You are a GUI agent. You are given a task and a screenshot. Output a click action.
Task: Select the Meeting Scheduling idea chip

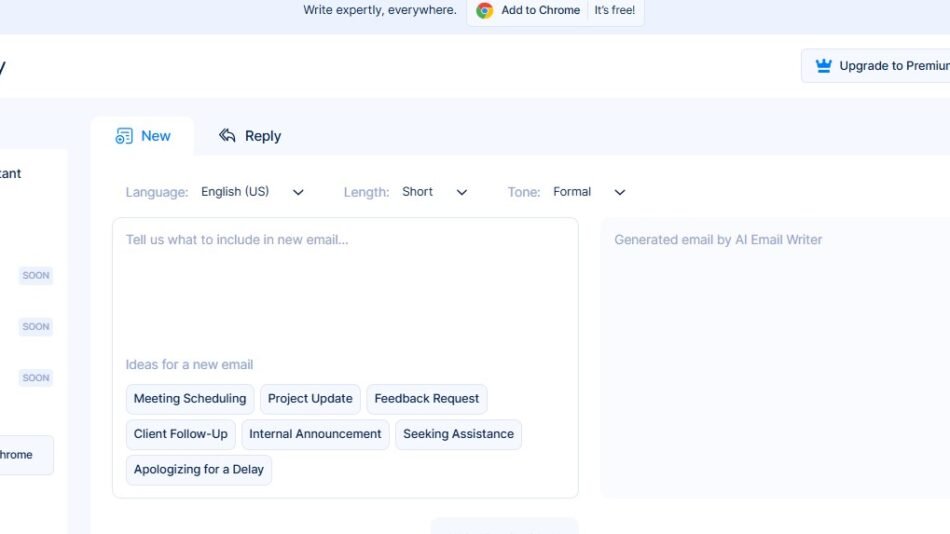(190, 399)
